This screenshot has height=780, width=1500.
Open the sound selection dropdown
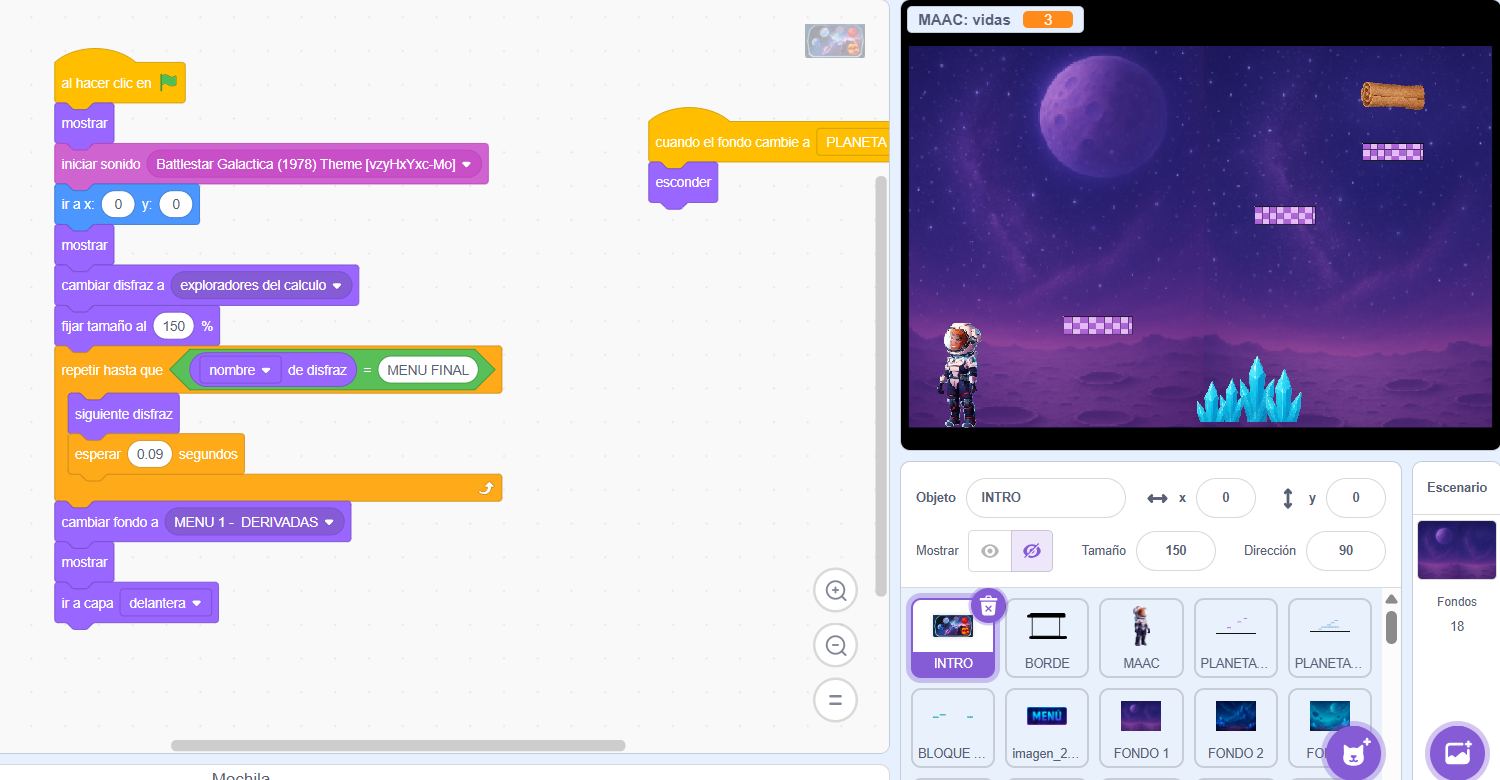pos(466,164)
